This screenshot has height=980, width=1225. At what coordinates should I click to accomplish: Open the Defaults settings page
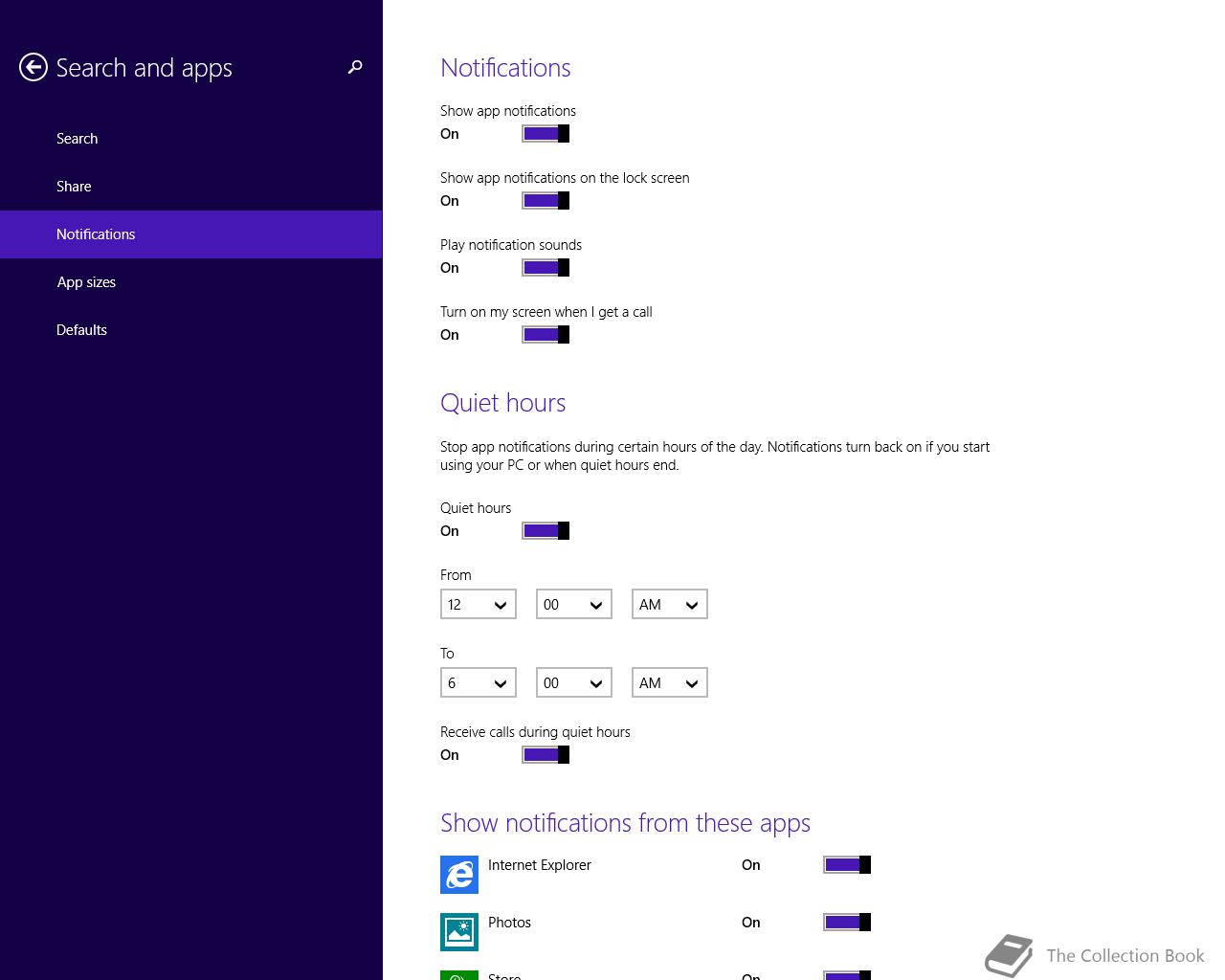(x=81, y=330)
